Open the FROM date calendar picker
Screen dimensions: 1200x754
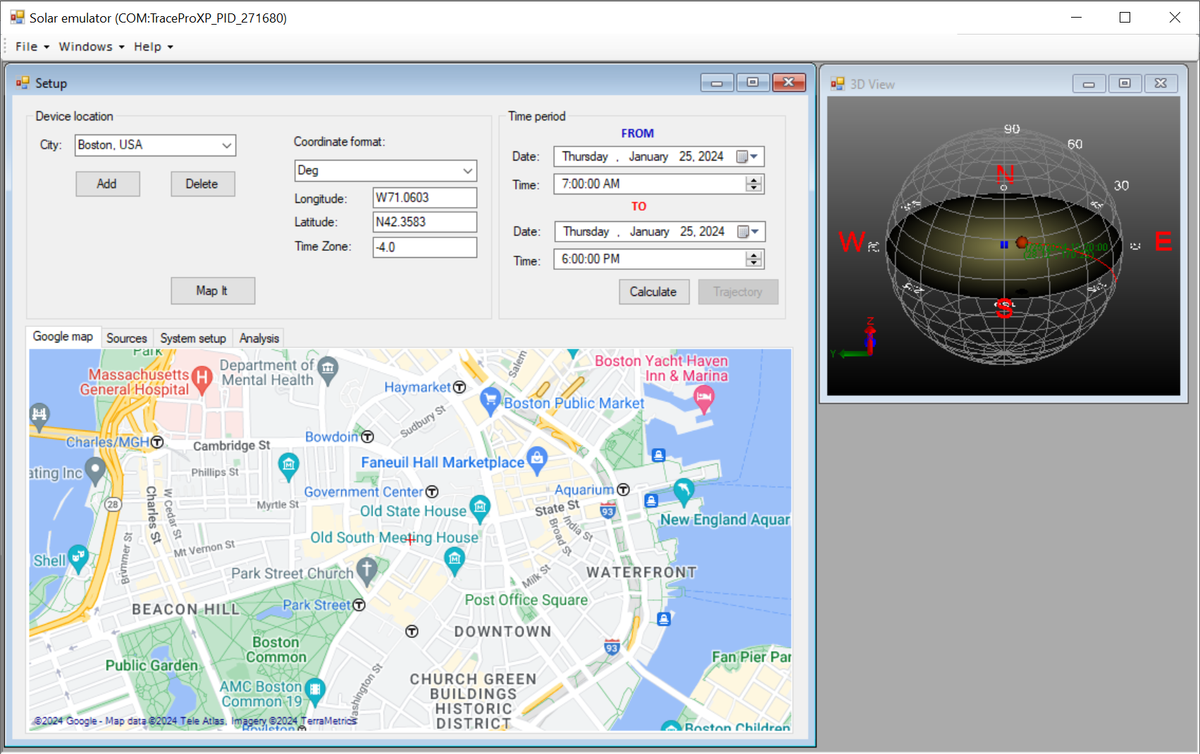point(748,157)
